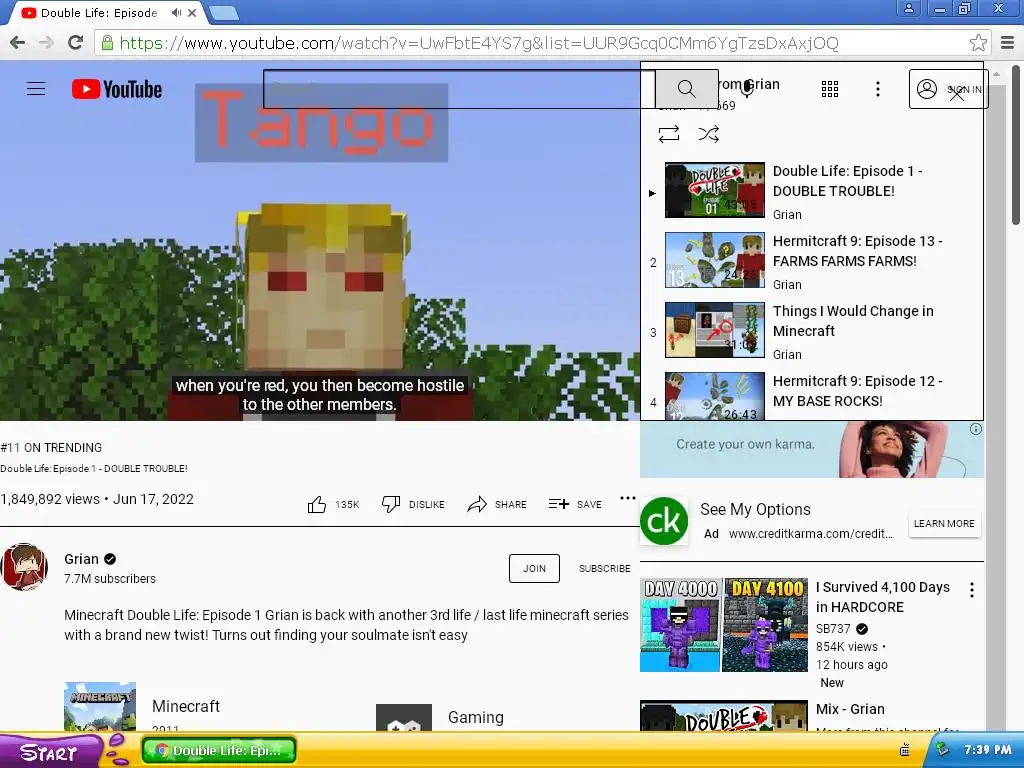The image size is (1024, 768).
Task: Open the Gaming category card
Action: click(441, 717)
